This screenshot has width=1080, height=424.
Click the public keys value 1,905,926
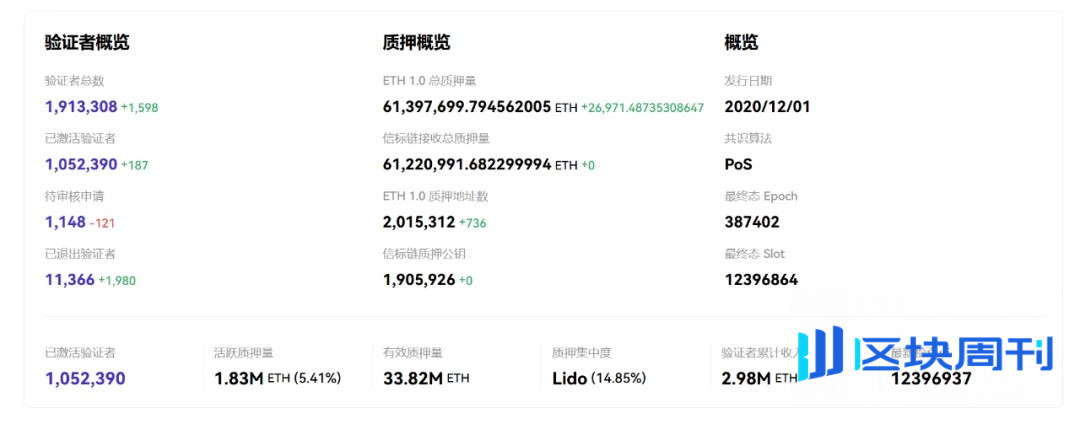419,280
